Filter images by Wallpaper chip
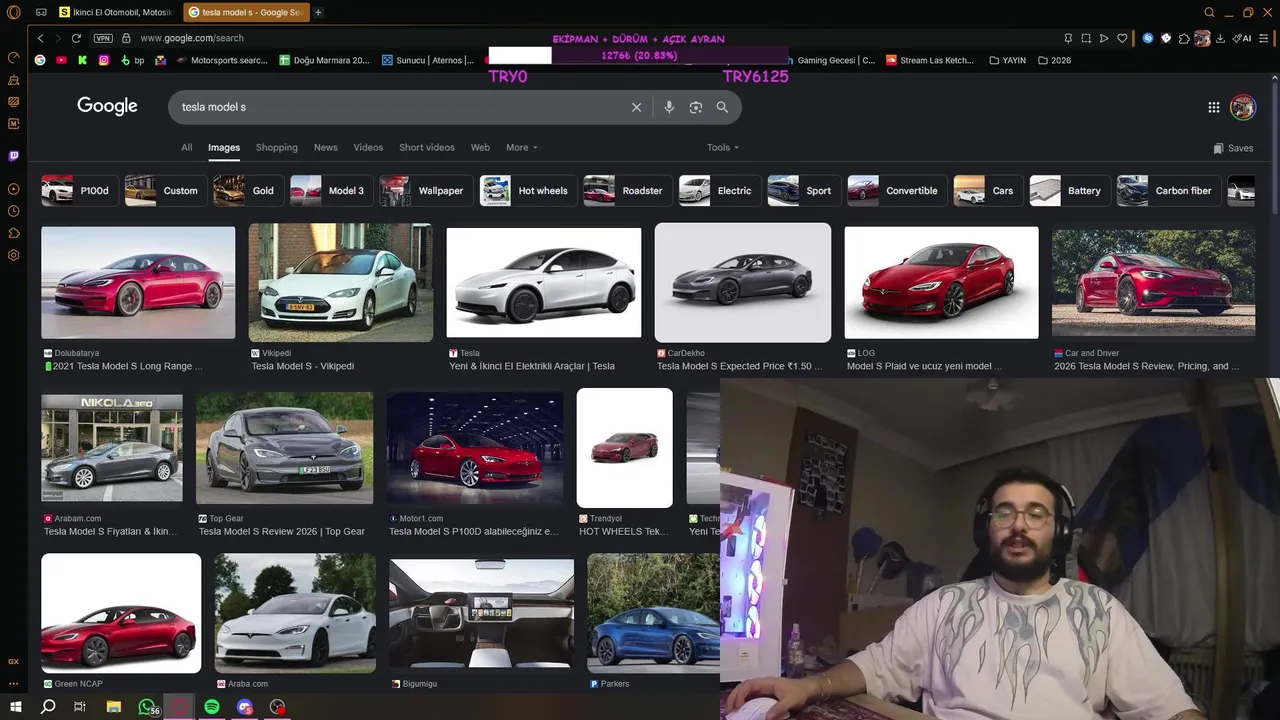1280x720 pixels. coord(426,190)
